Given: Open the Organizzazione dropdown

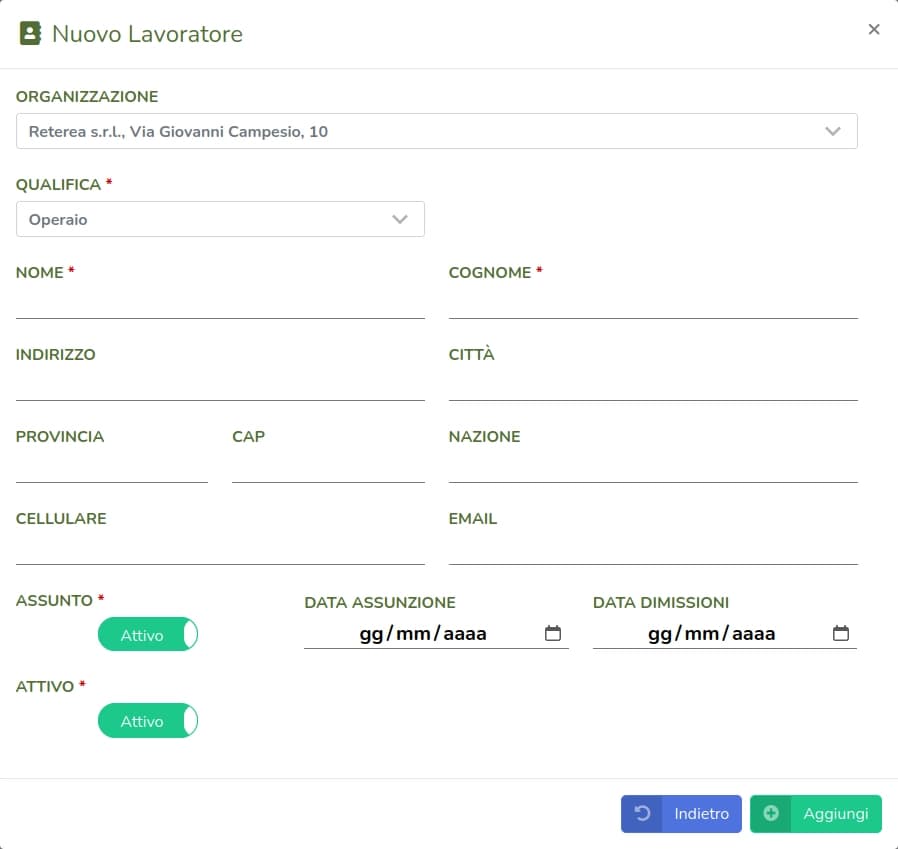Looking at the screenshot, I should tap(436, 131).
